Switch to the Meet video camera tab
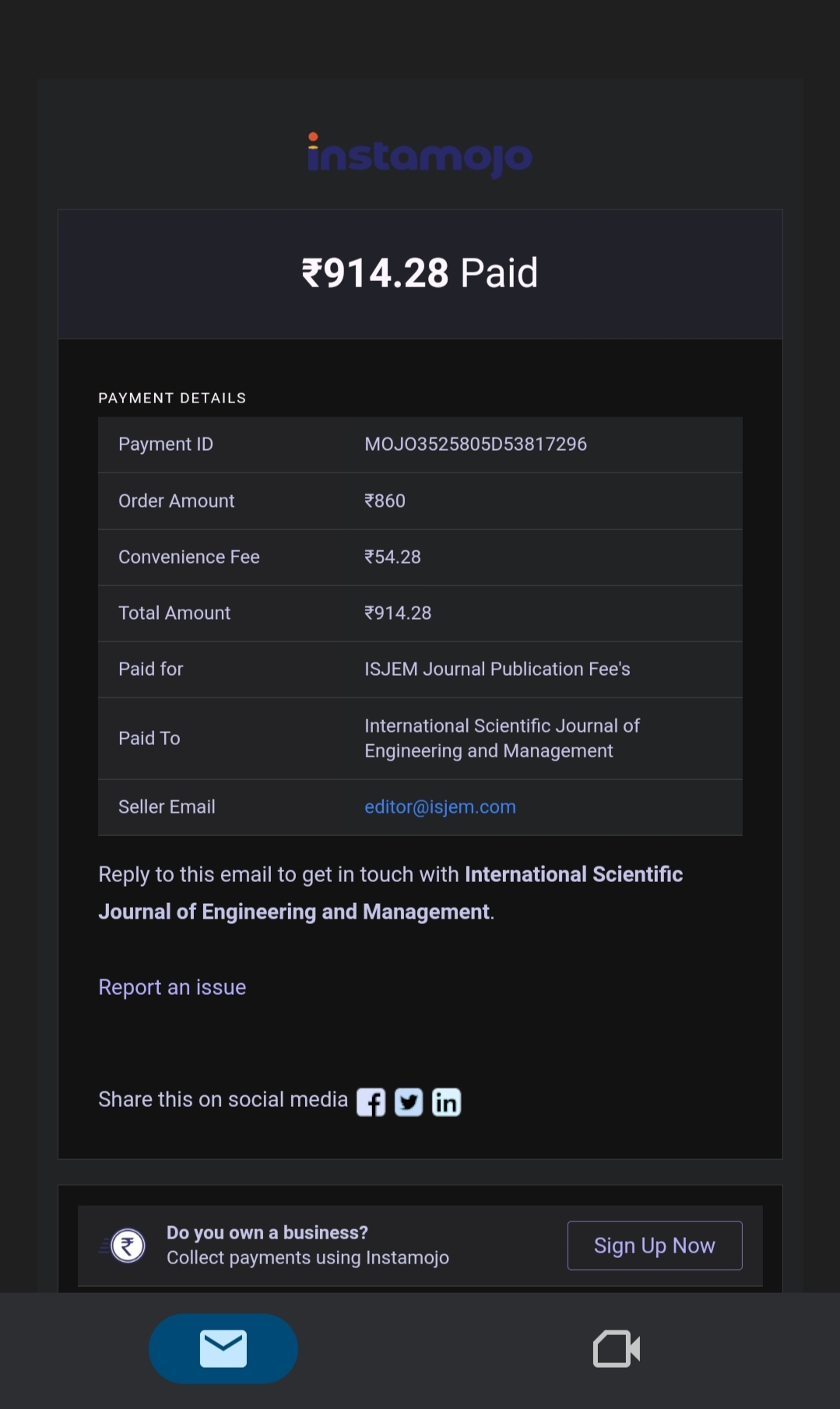Screen dimensions: 840x1409 click(x=616, y=1348)
